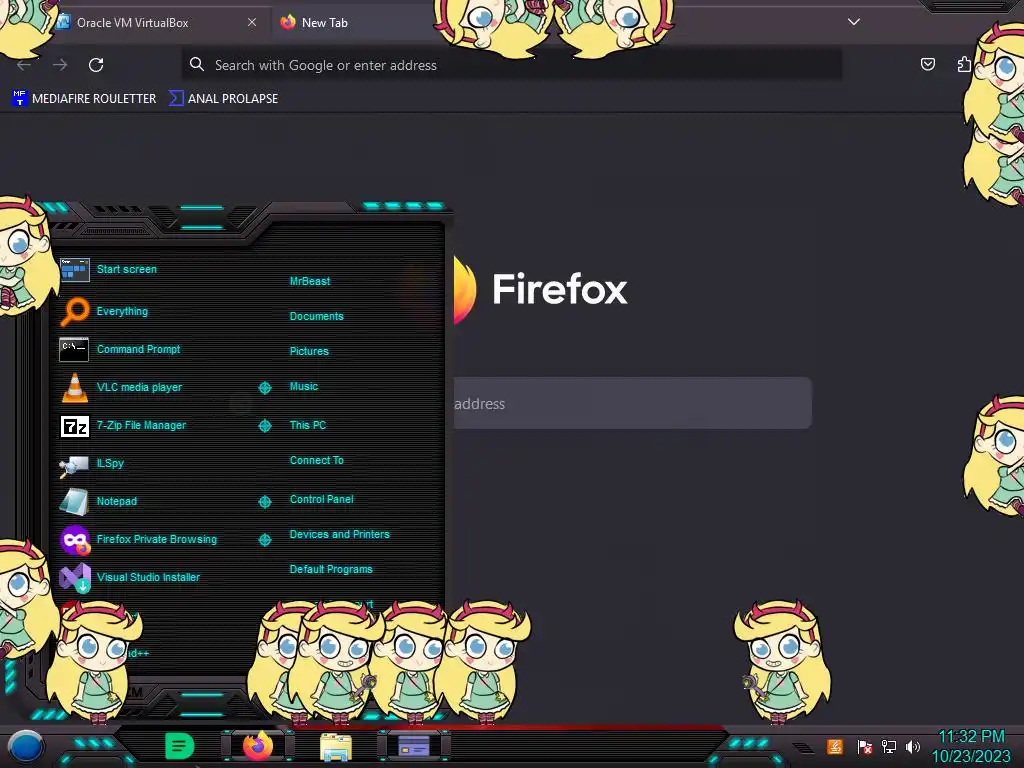This screenshot has width=1024, height=768.
Task: Open the MEDIAFIRE ROULETTER bookmark
Action: click(84, 99)
